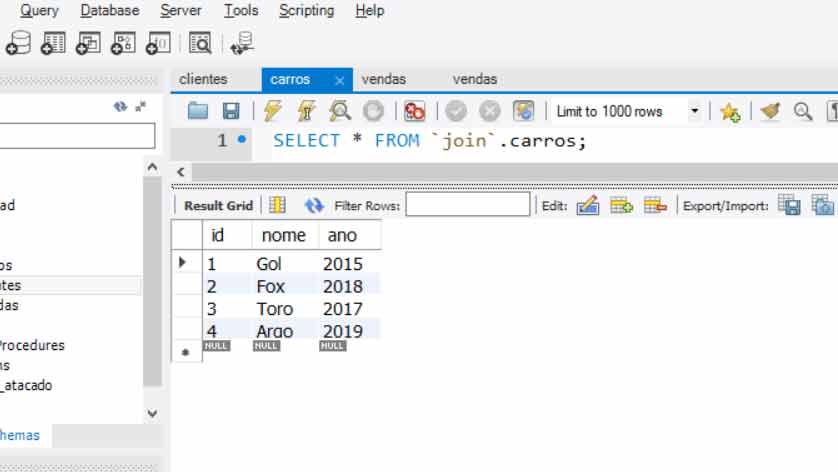Click the search table data icon

point(200,43)
